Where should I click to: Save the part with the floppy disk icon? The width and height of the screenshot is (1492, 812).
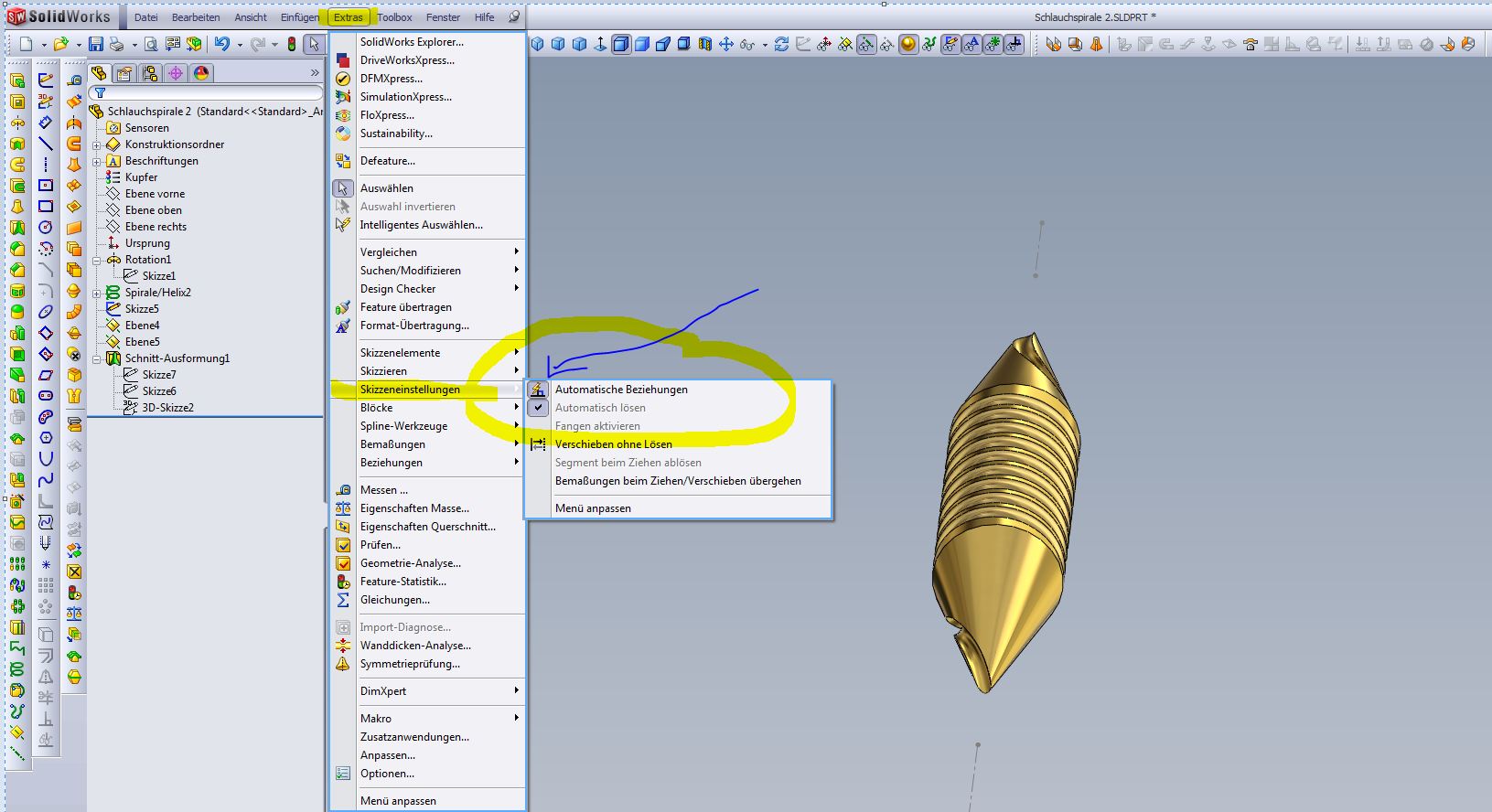96,44
